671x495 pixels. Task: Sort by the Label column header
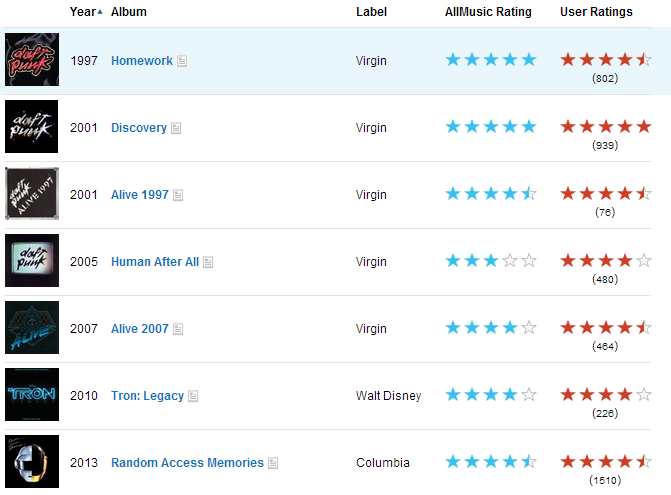pos(371,12)
